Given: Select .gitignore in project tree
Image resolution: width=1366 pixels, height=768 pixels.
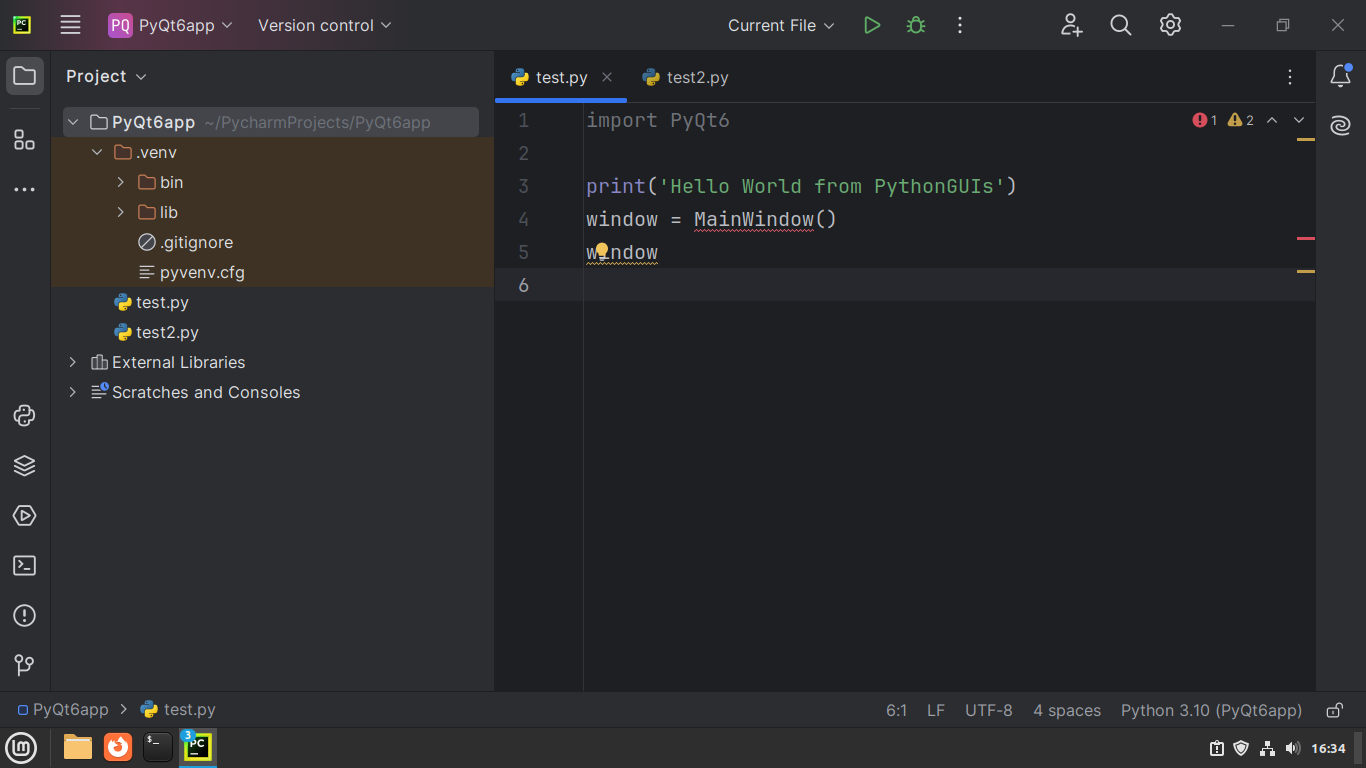Looking at the screenshot, I should point(185,242).
